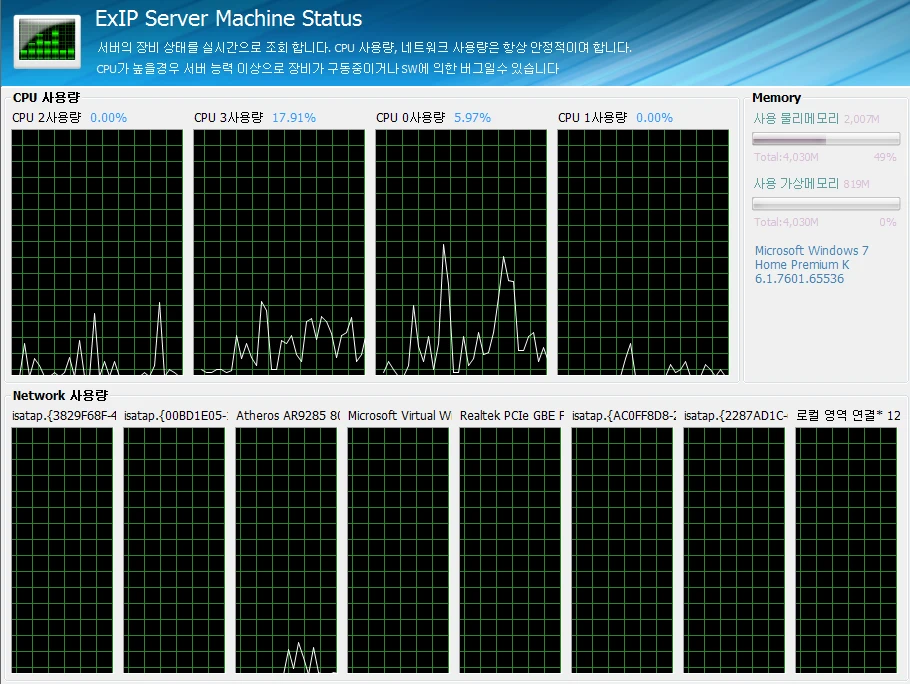Click the CPU 사용량 section heading
910x684 pixels.
click(x=46, y=97)
